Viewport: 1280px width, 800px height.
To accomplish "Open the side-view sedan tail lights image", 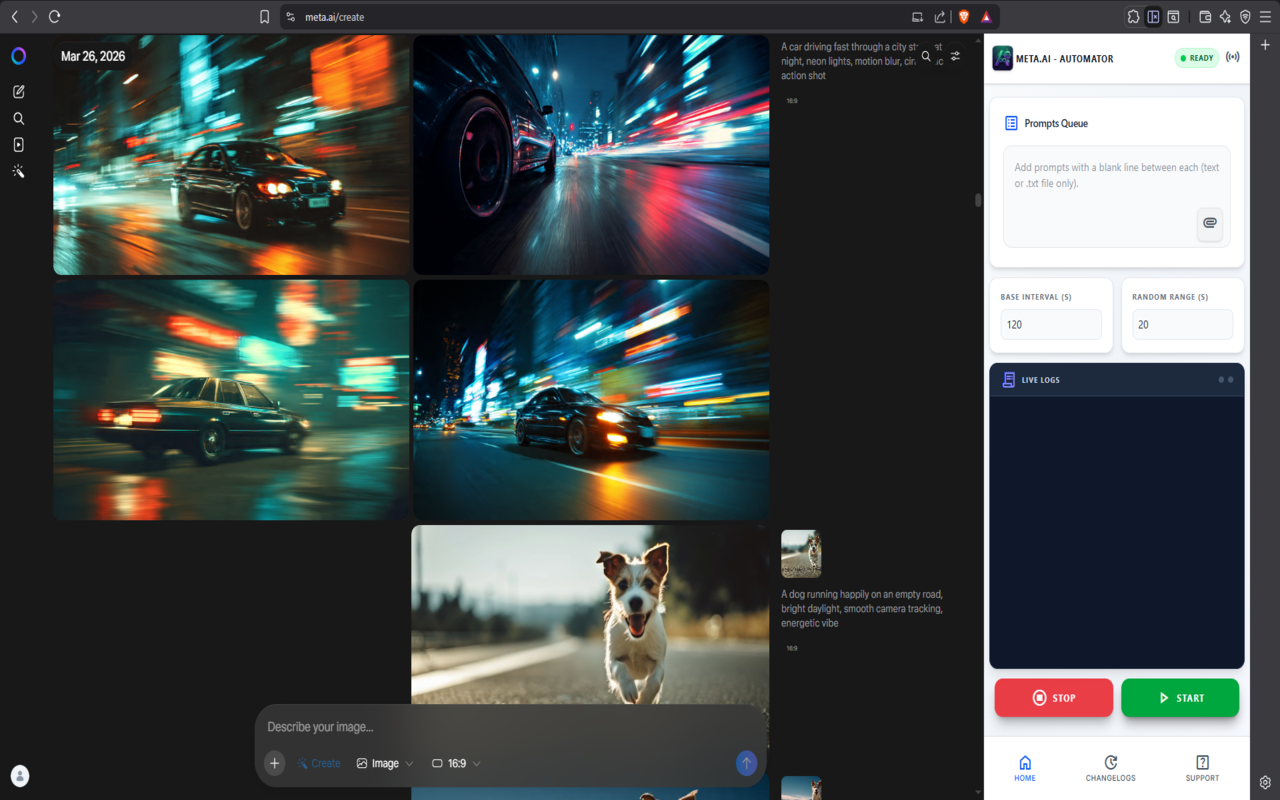I will click(231, 400).
